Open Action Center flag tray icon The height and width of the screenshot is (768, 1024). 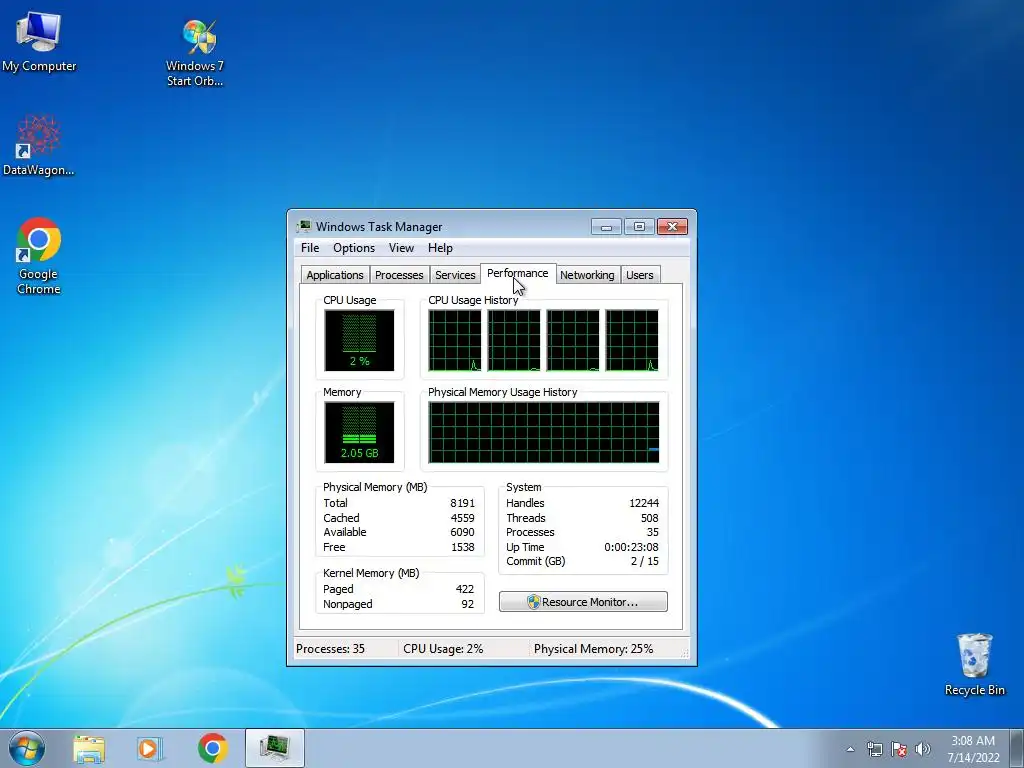pos(899,749)
